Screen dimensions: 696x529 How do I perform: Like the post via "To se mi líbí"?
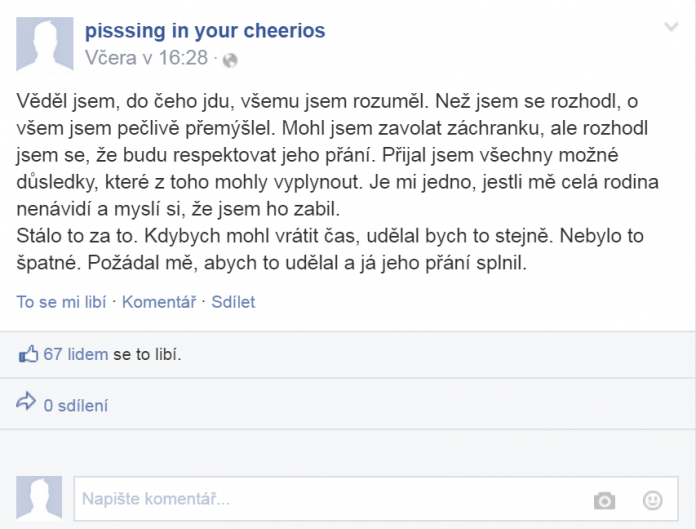tap(62, 300)
